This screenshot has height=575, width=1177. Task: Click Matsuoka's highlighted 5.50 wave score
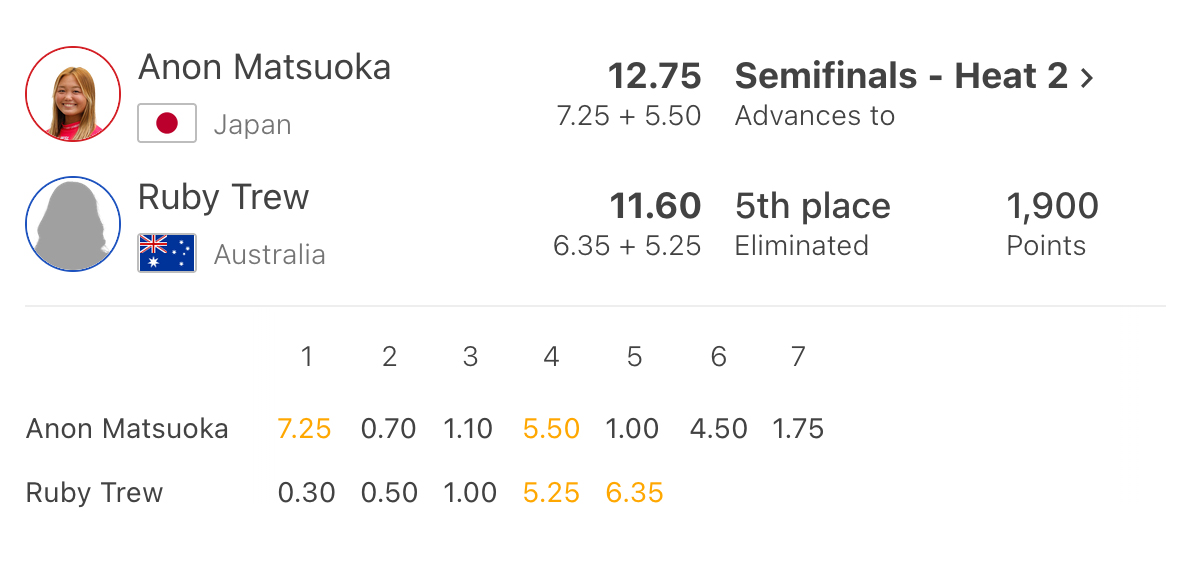tap(551, 429)
